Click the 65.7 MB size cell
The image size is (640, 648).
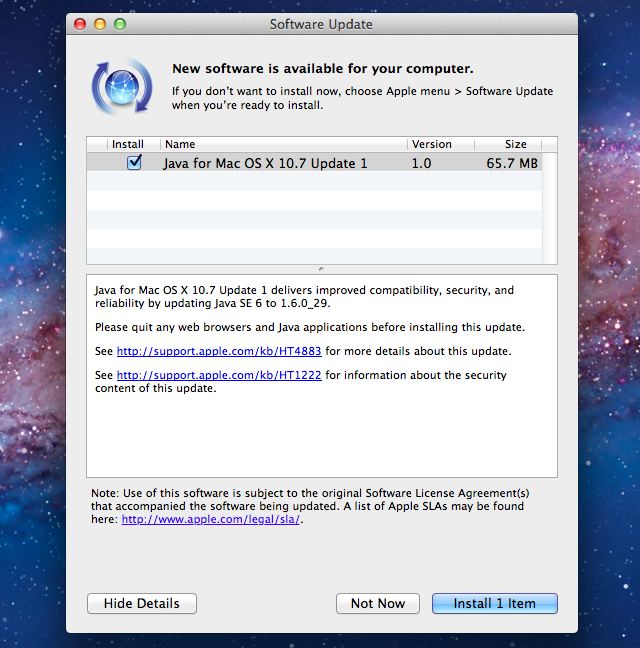[509, 163]
